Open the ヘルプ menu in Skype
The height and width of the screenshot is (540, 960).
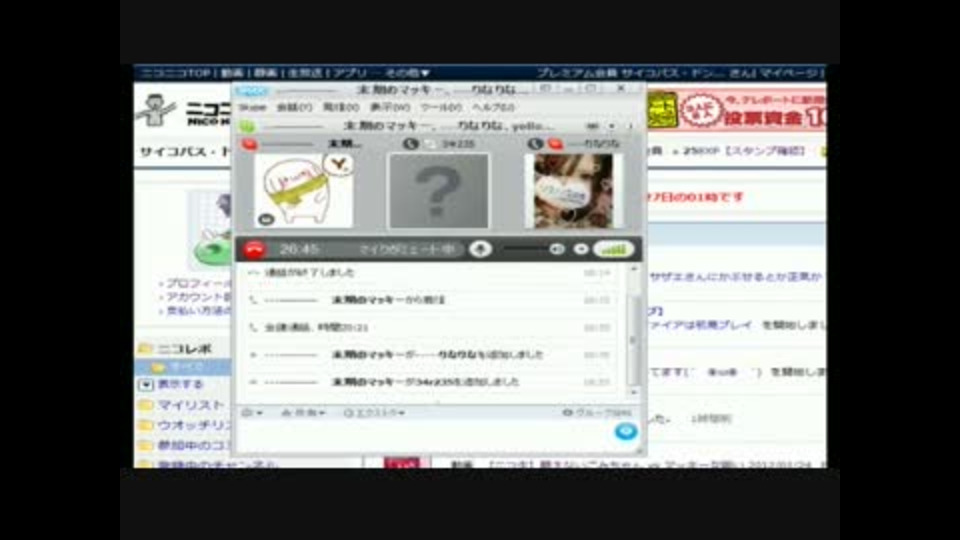coord(493,108)
